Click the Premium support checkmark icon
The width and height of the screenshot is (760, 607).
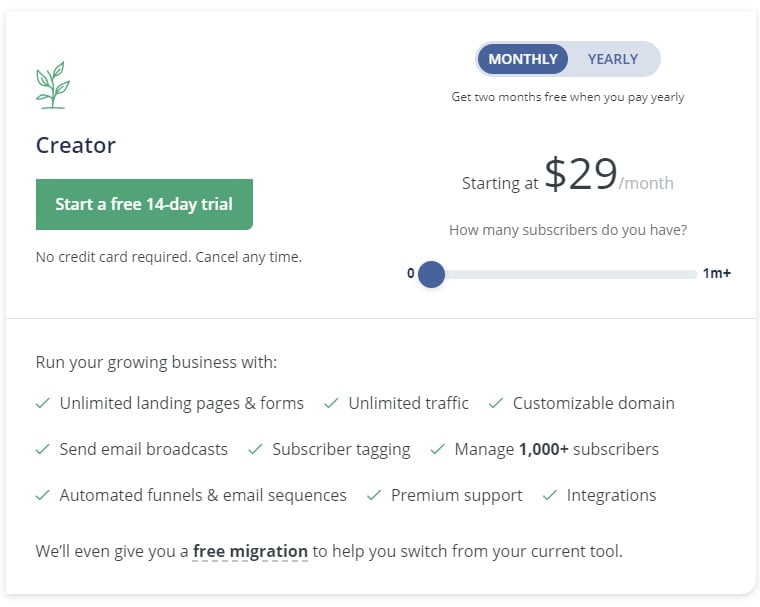coord(374,496)
